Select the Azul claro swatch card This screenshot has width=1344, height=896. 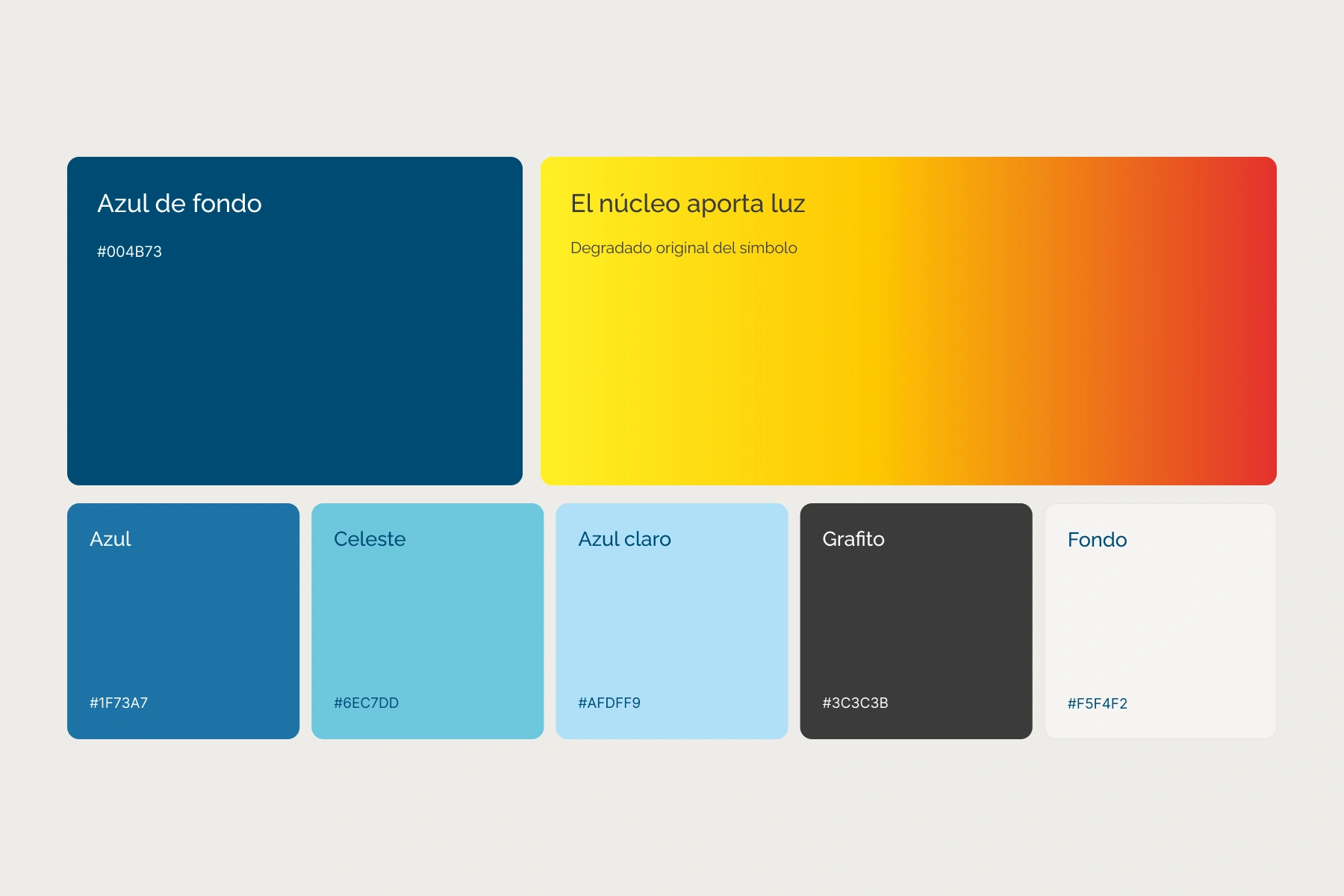click(x=672, y=621)
